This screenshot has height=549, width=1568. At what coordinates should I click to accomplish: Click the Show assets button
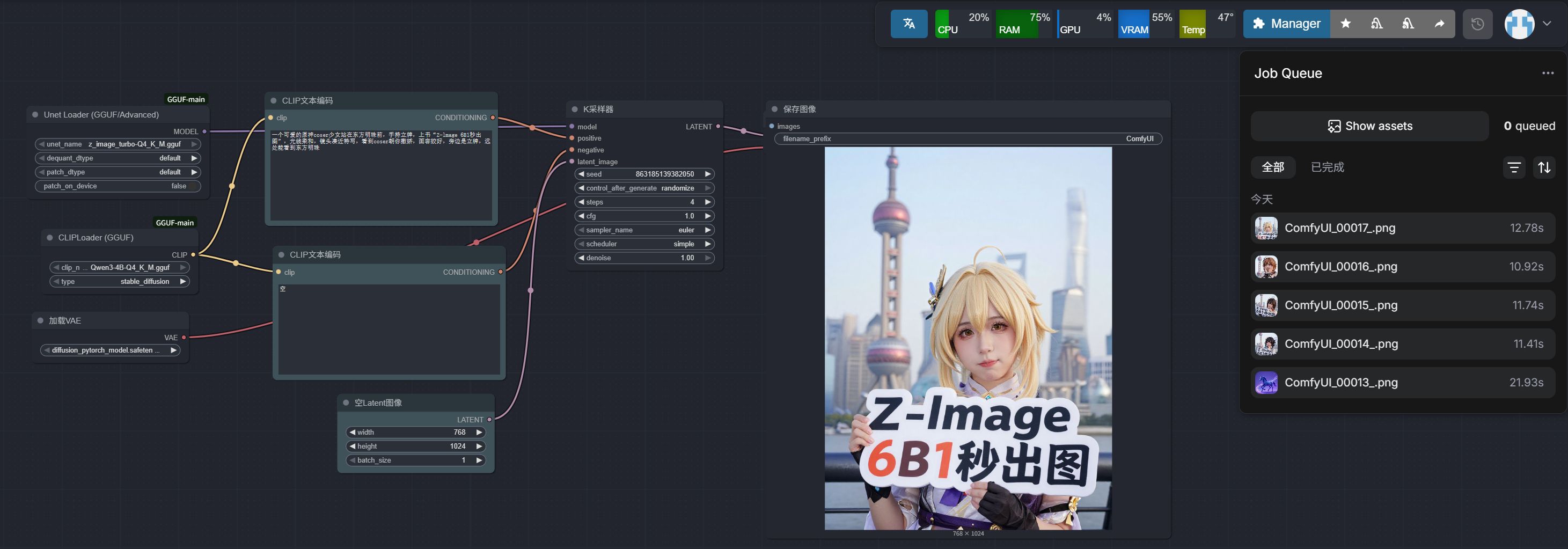pos(1369,126)
